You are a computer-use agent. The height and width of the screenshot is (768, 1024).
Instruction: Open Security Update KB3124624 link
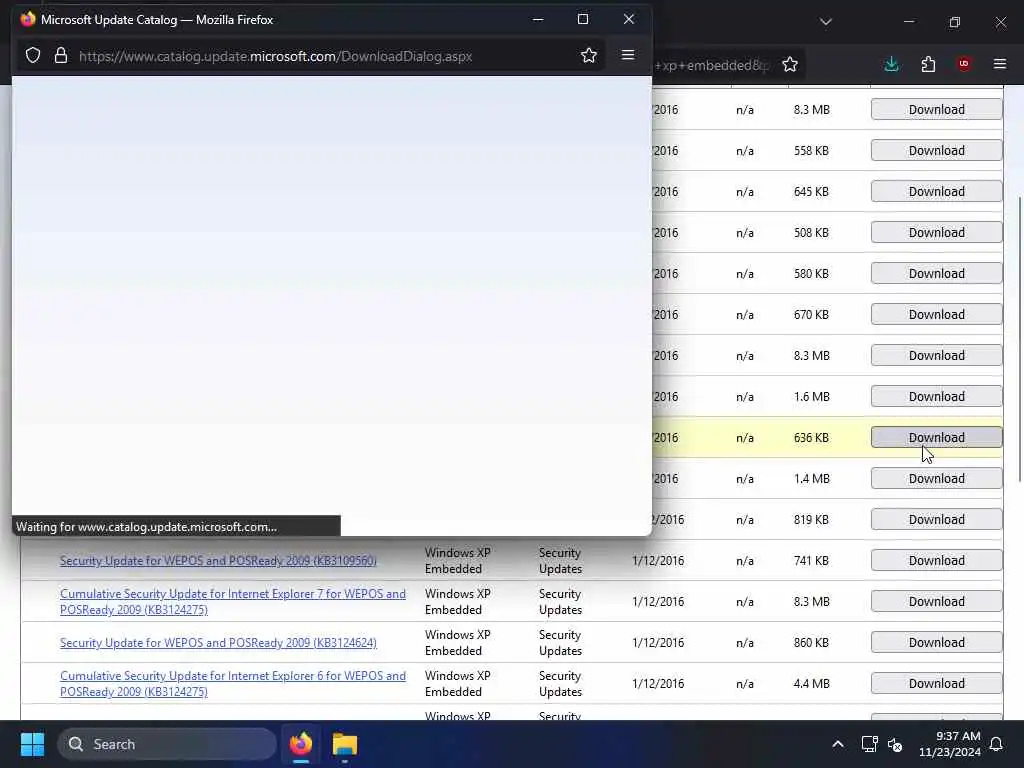(x=218, y=643)
